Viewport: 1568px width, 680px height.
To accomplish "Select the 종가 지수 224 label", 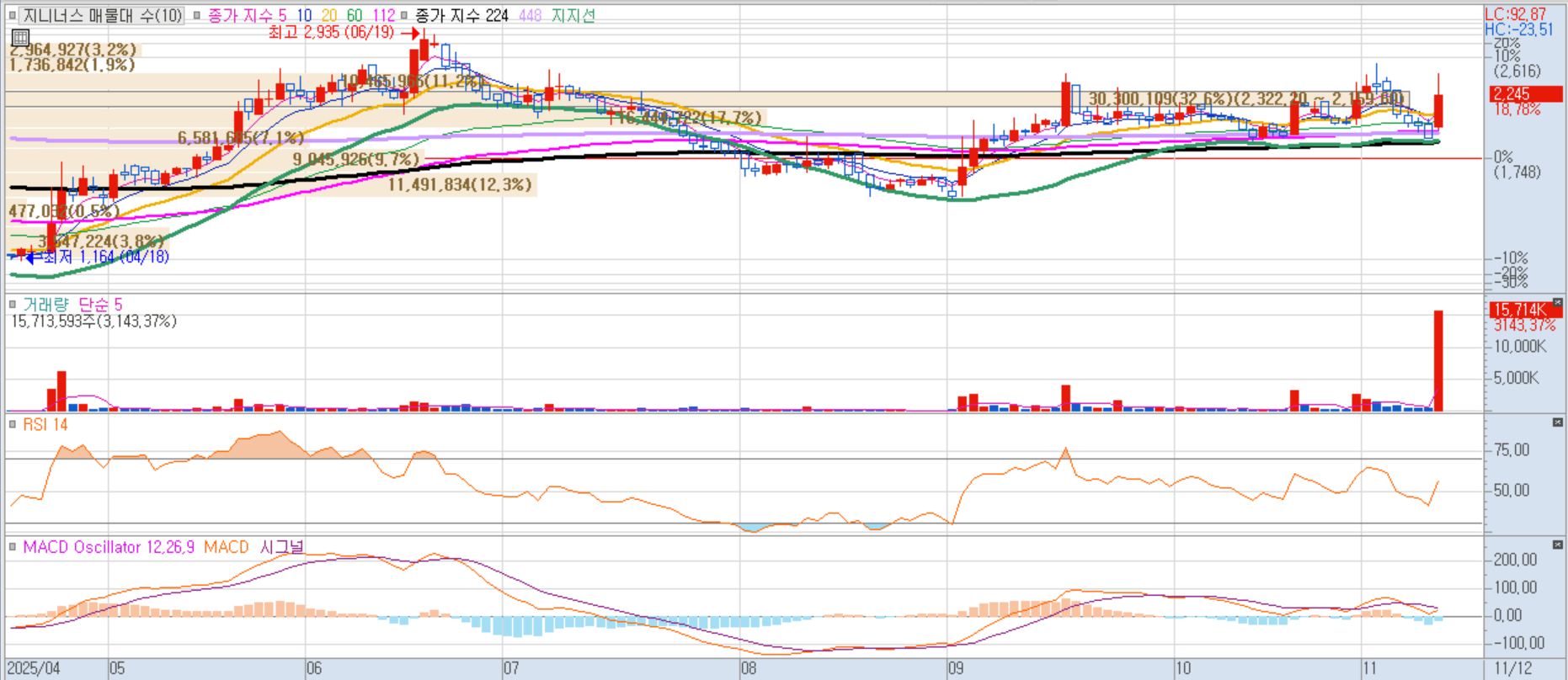I will (x=461, y=15).
